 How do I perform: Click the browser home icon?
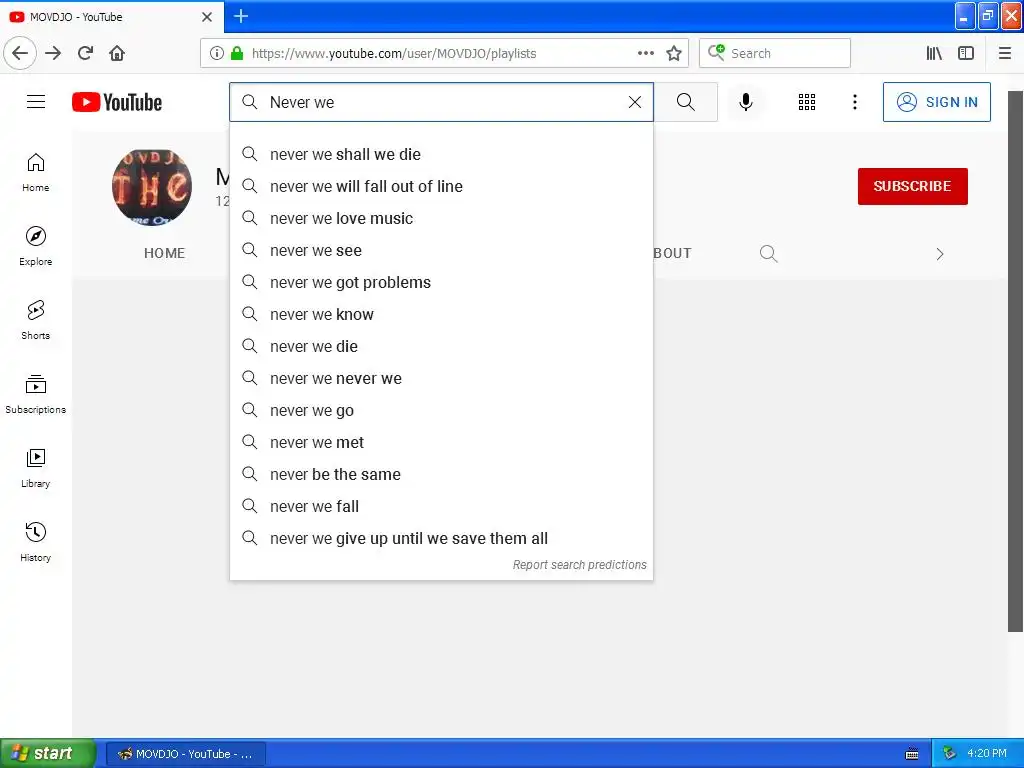tap(117, 53)
